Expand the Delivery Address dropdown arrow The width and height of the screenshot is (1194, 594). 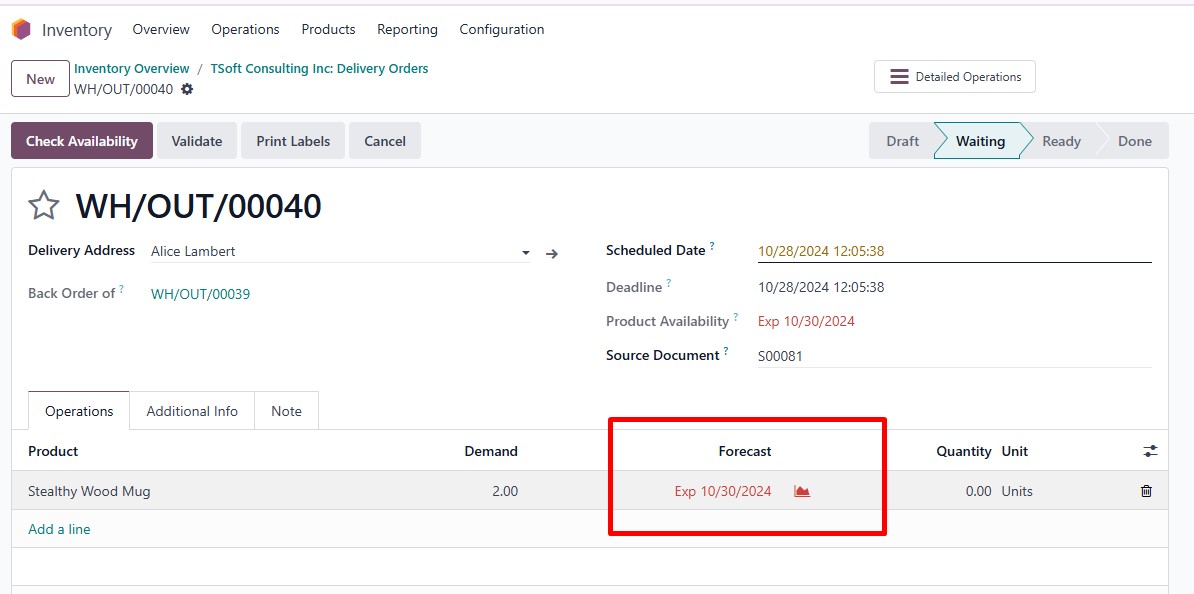[525, 253]
